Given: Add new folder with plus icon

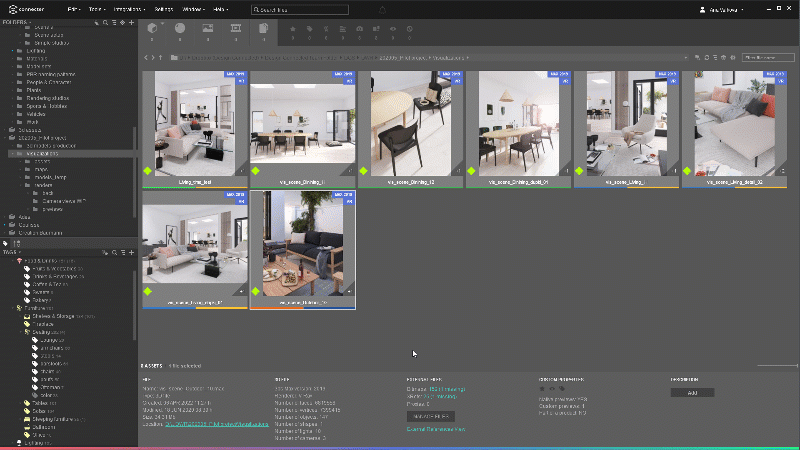Looking at the screenshot, I should (131, 22).
